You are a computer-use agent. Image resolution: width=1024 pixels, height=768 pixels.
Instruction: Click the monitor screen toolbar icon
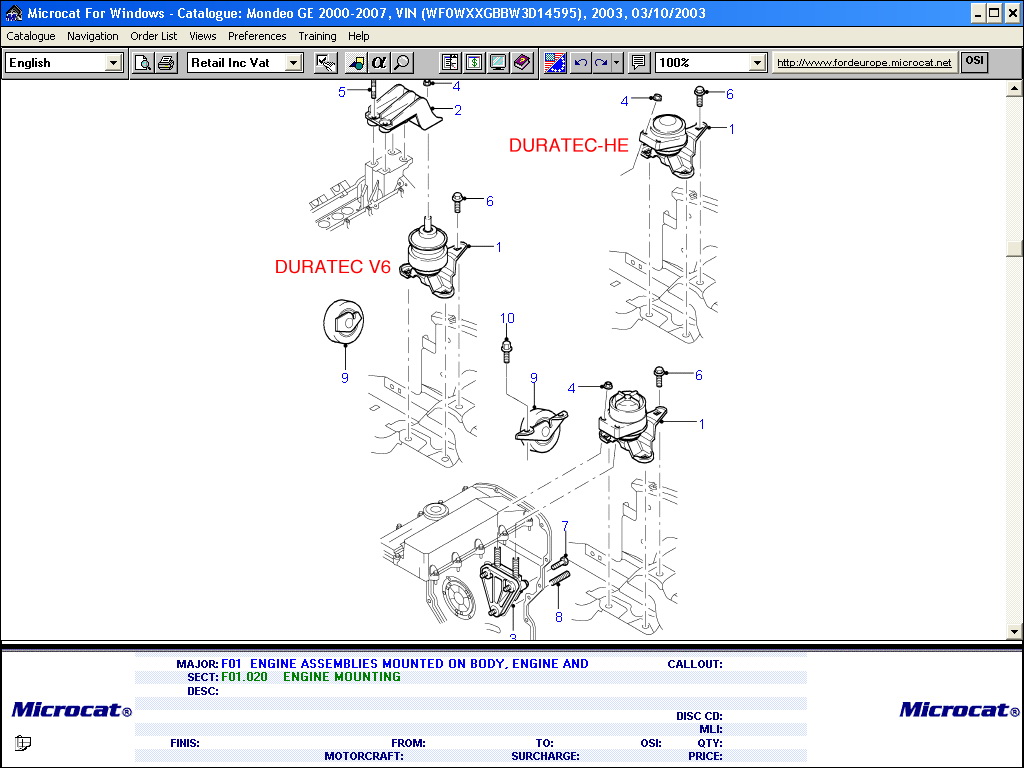tap(497, 63)
